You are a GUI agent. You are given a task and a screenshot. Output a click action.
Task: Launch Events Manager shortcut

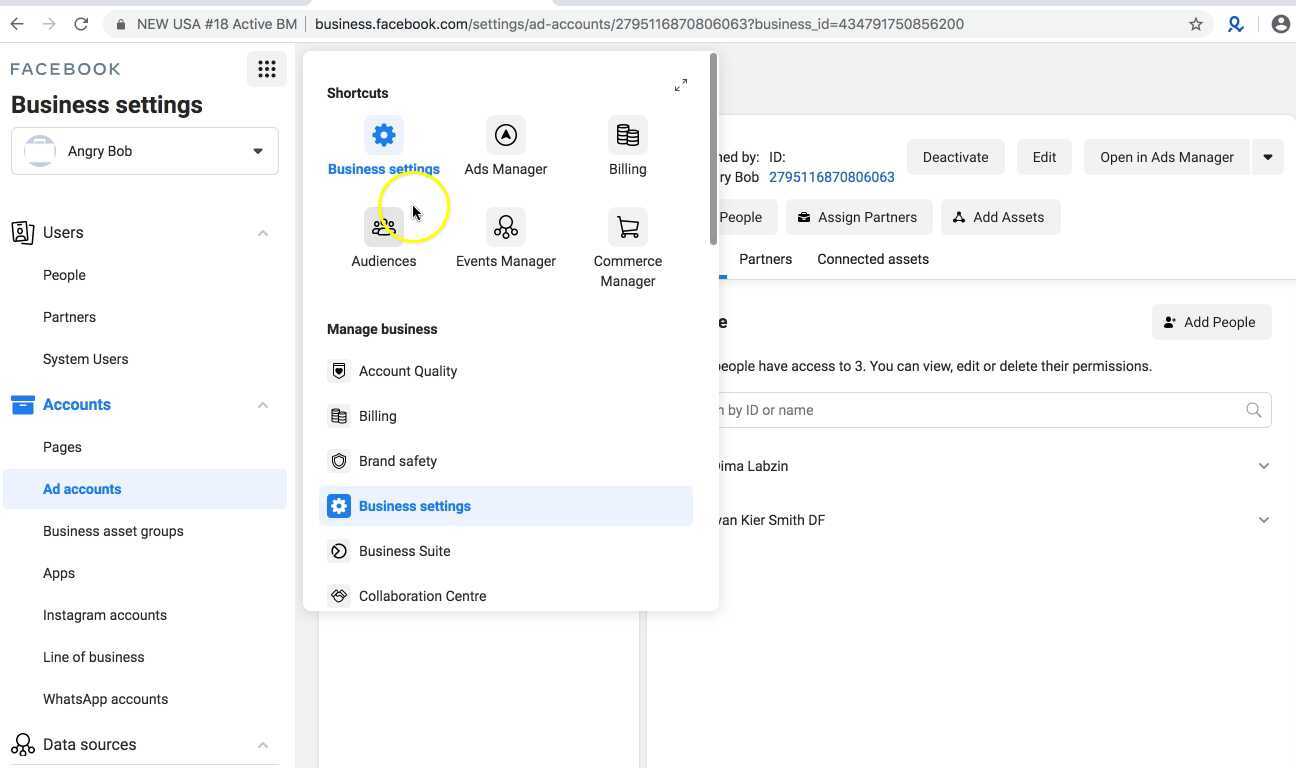click(505, 238)
